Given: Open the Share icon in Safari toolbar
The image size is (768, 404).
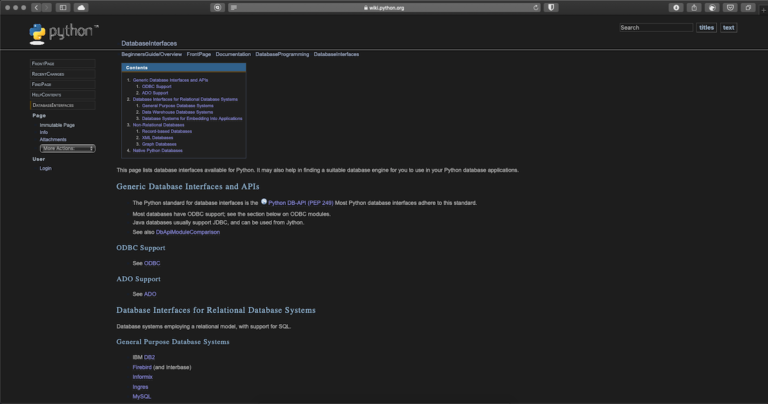Looking at the screenshot, I should pos(694,7).
